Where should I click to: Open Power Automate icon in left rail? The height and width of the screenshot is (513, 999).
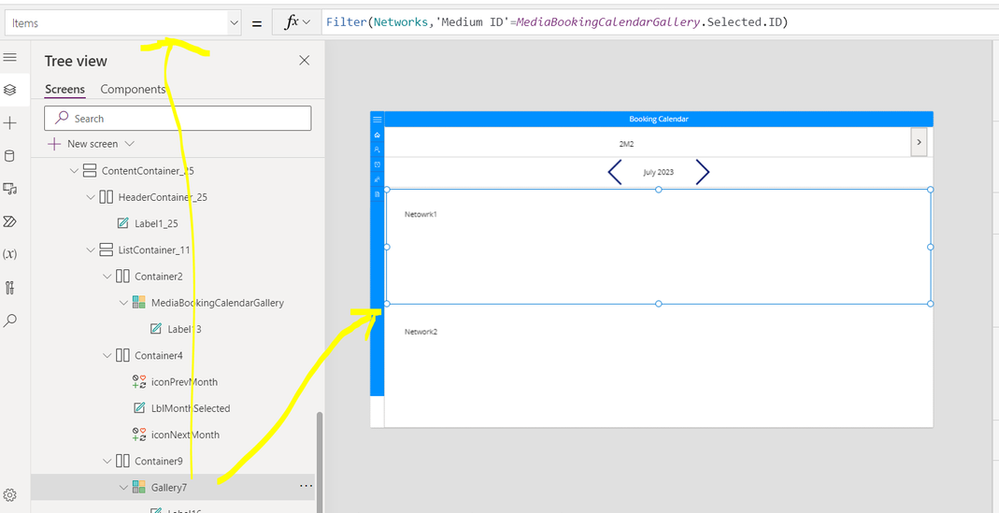click(10, 222)
